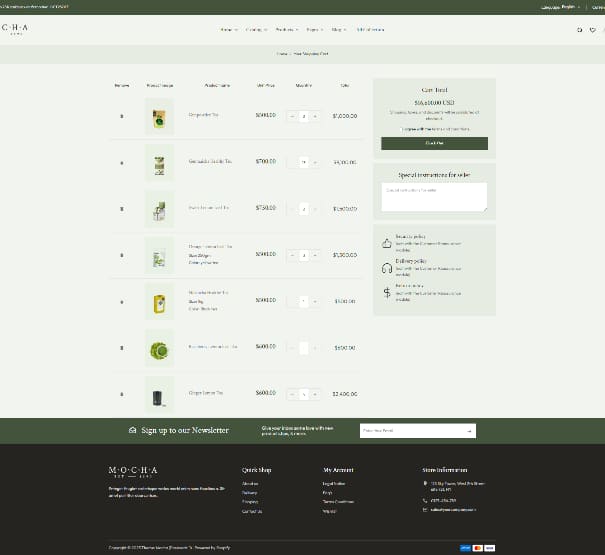This screenshot has width=605, height=555.
Task: Click the Security policy shield icon
Action: point(387,242)
